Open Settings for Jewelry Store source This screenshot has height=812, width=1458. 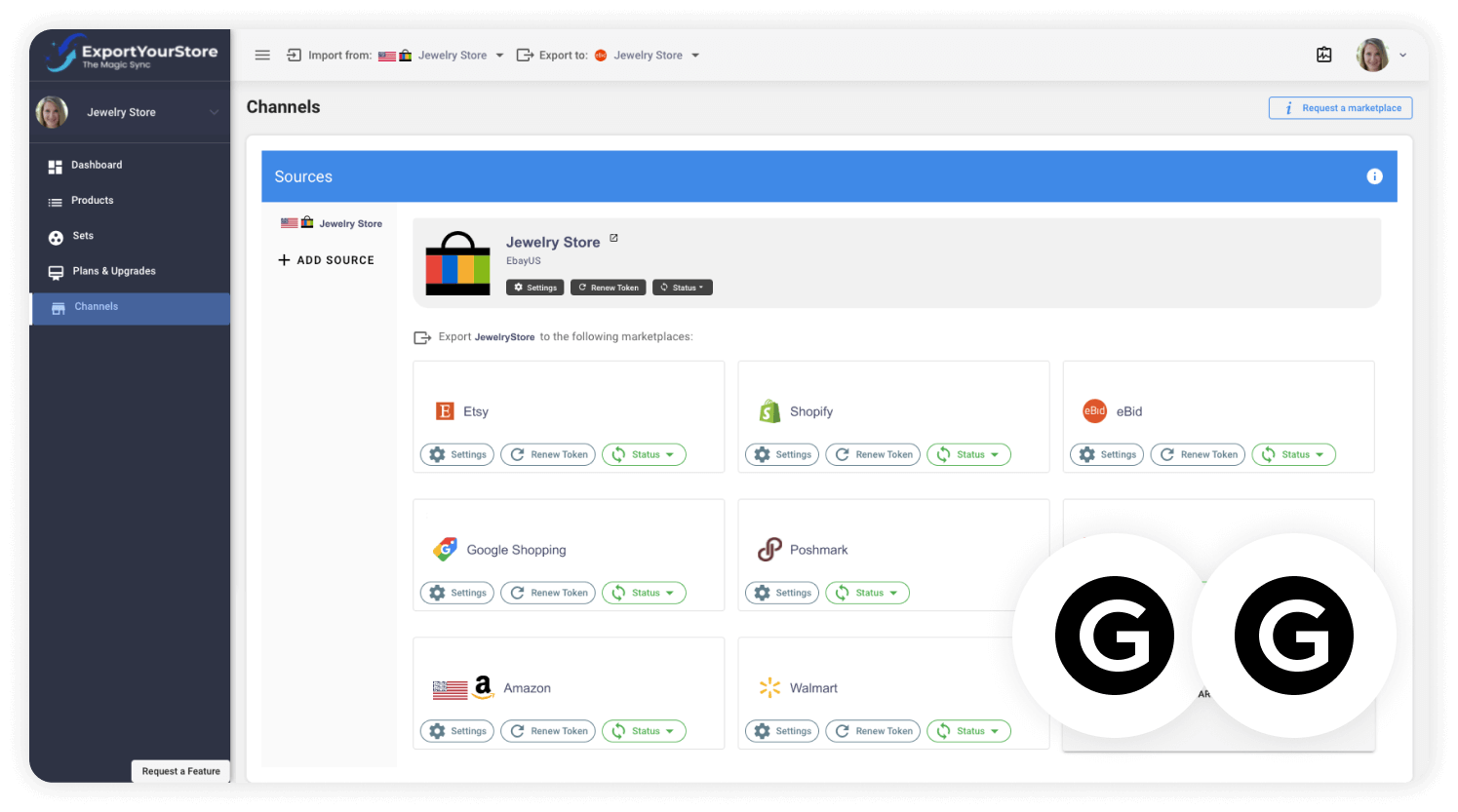535,288
